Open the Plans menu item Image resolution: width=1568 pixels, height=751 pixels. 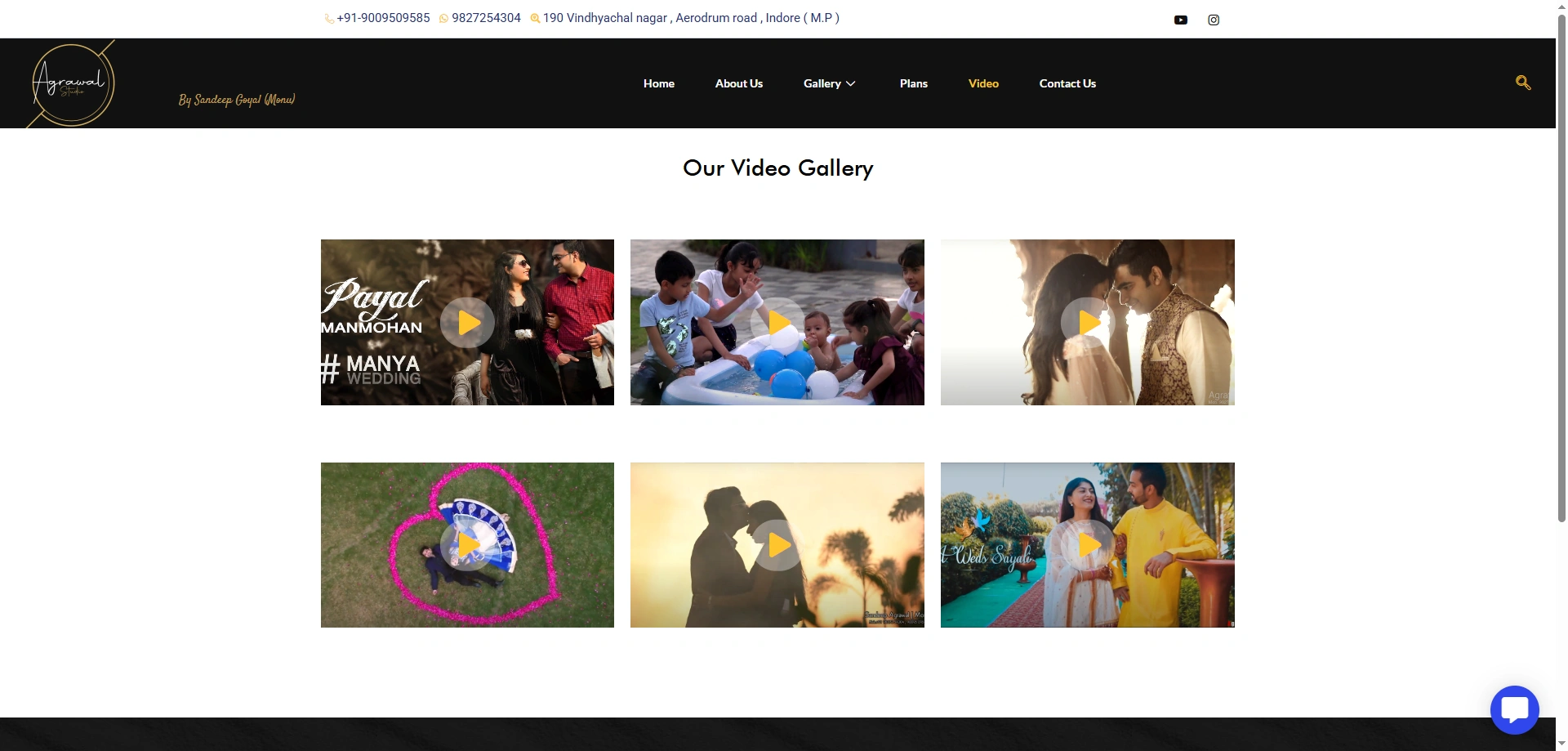click(914, 83)
